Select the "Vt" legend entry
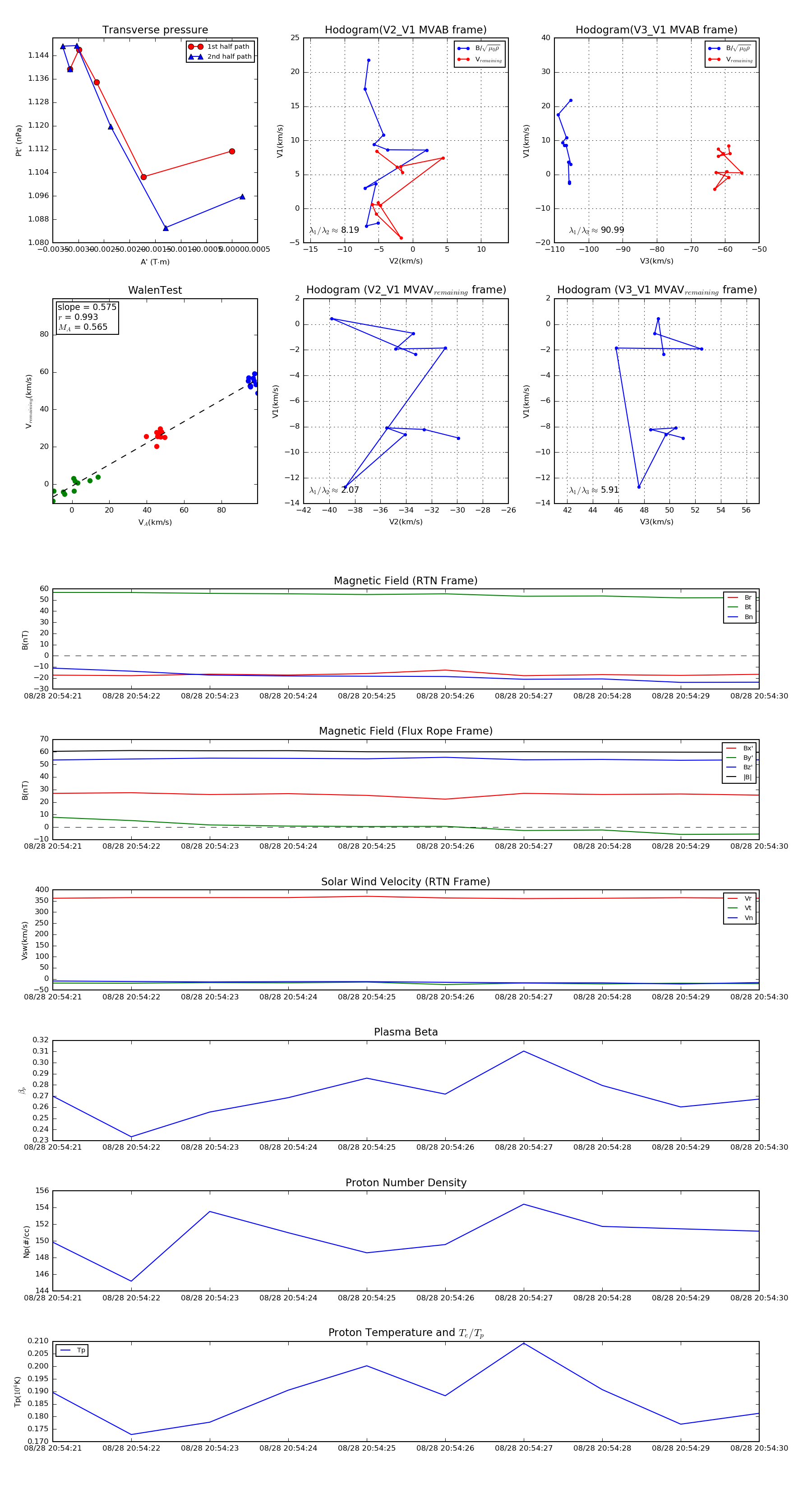The image size is (812, 1489). click(x=740, y=908)
